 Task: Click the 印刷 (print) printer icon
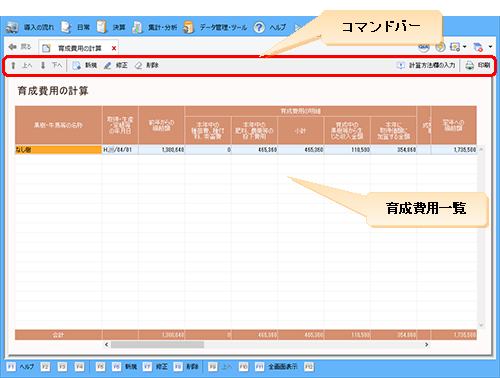[469, 65]
